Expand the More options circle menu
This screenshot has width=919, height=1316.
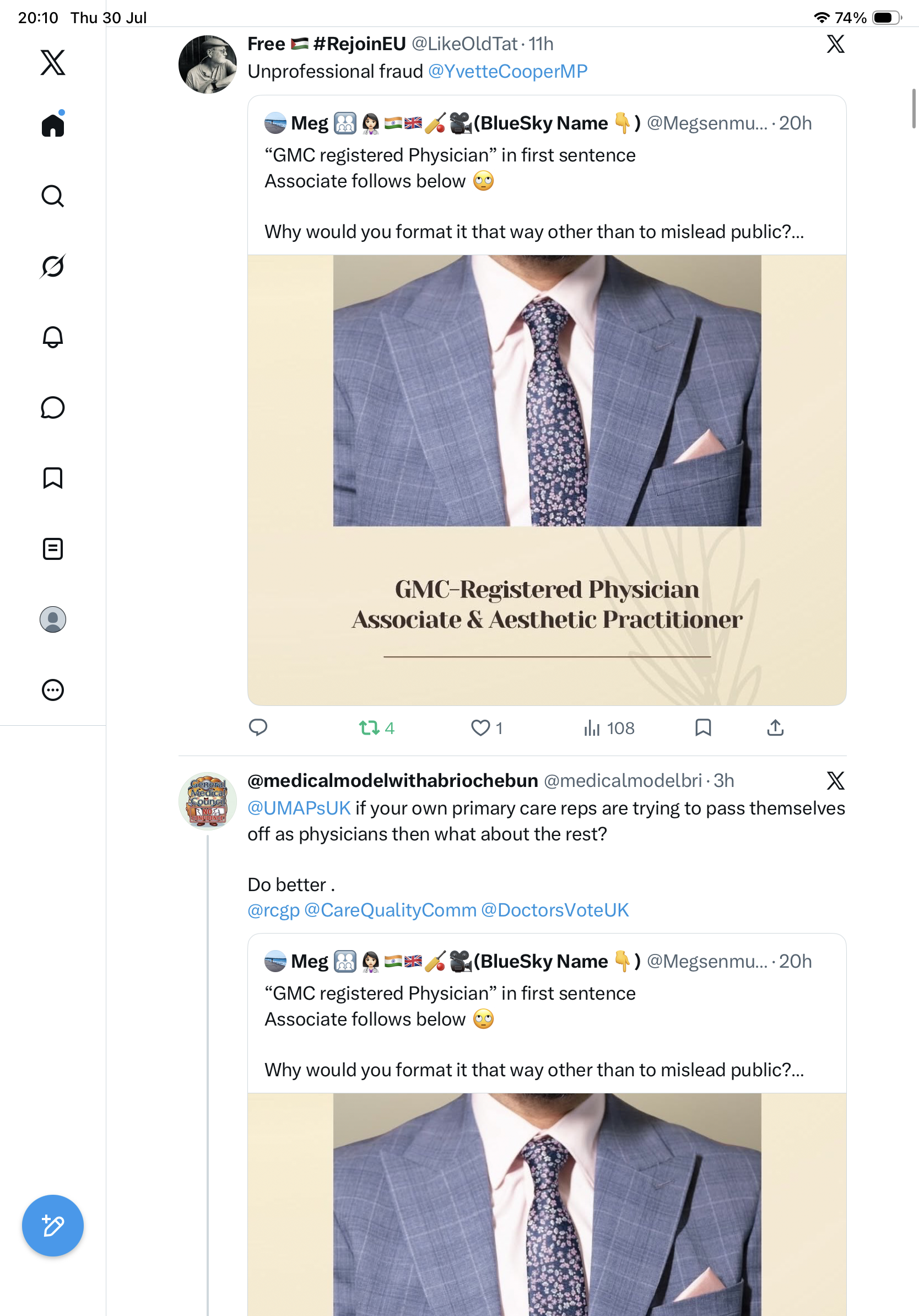click(x=53, y=690)
